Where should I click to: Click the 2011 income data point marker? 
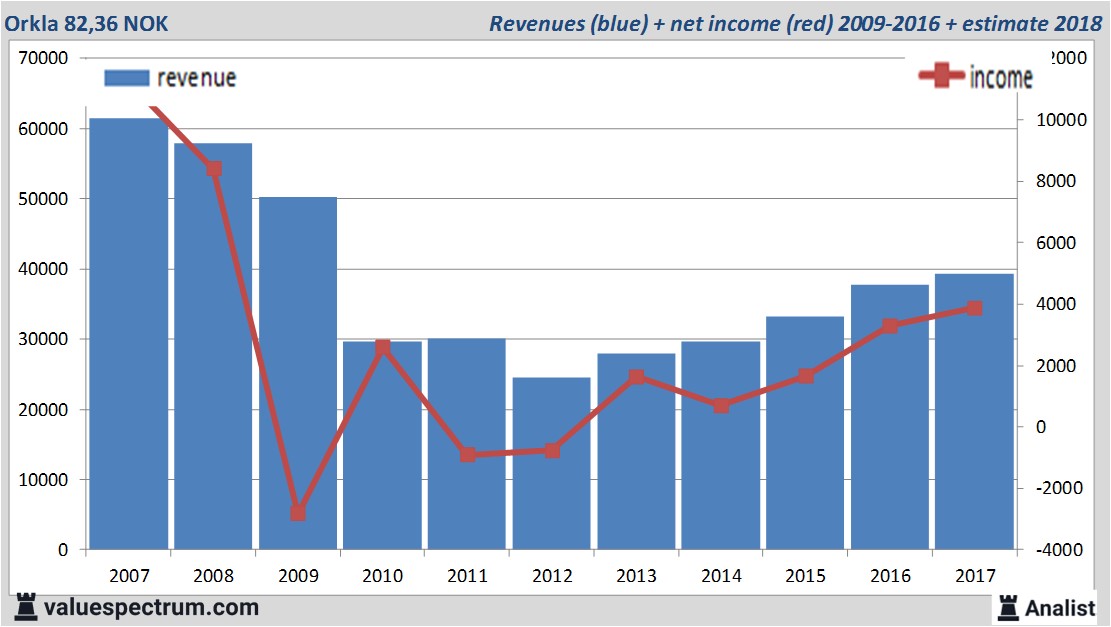coord(468,455)
